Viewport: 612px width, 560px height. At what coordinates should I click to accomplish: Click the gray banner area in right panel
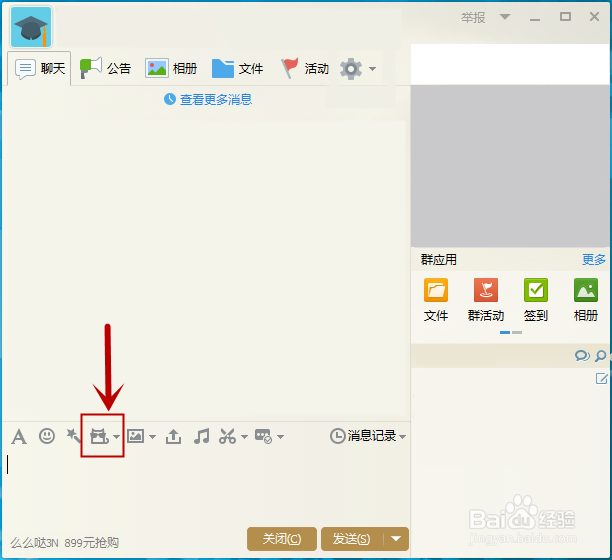click(510, 166)
